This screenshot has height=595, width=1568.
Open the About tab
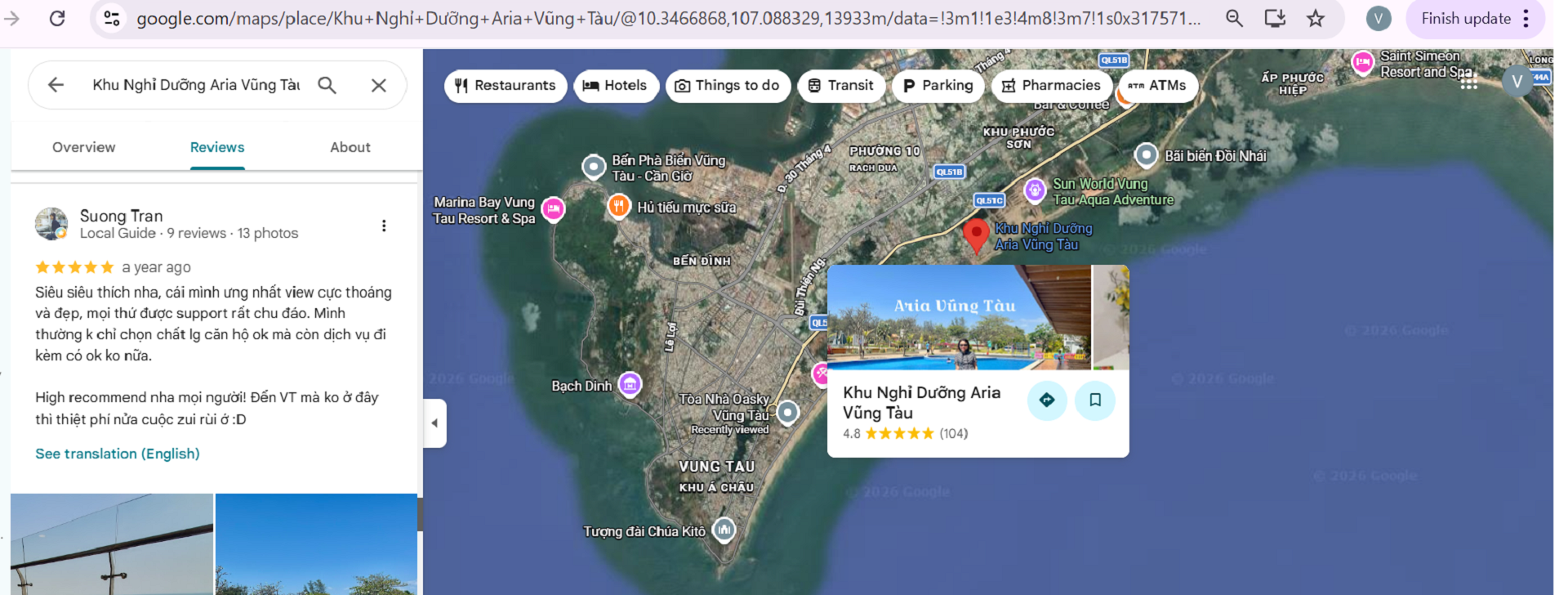click(350, 147)
